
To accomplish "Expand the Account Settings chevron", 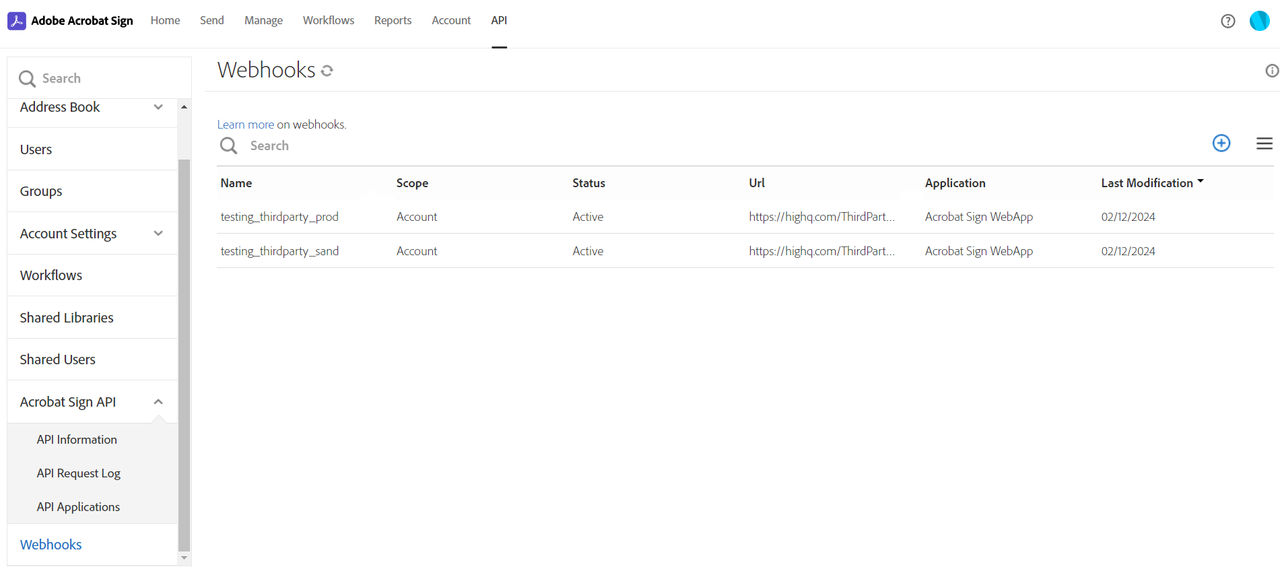I will pos(158,233).
